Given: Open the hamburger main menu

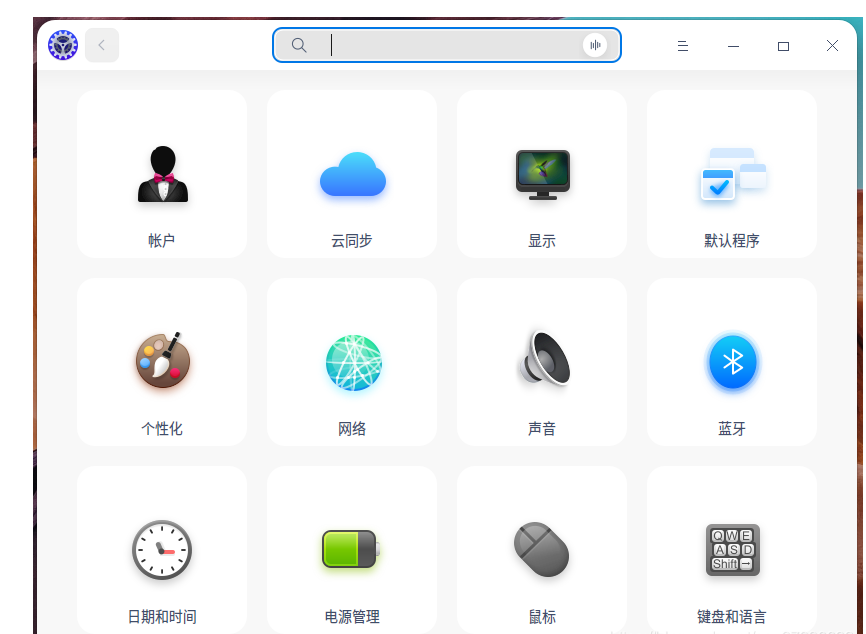Looking at the screenshot, I should 683,46.
